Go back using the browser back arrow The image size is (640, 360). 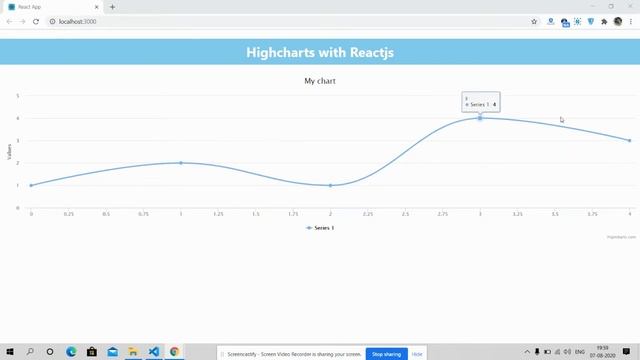pyautogui.click(x=9, y=22)
